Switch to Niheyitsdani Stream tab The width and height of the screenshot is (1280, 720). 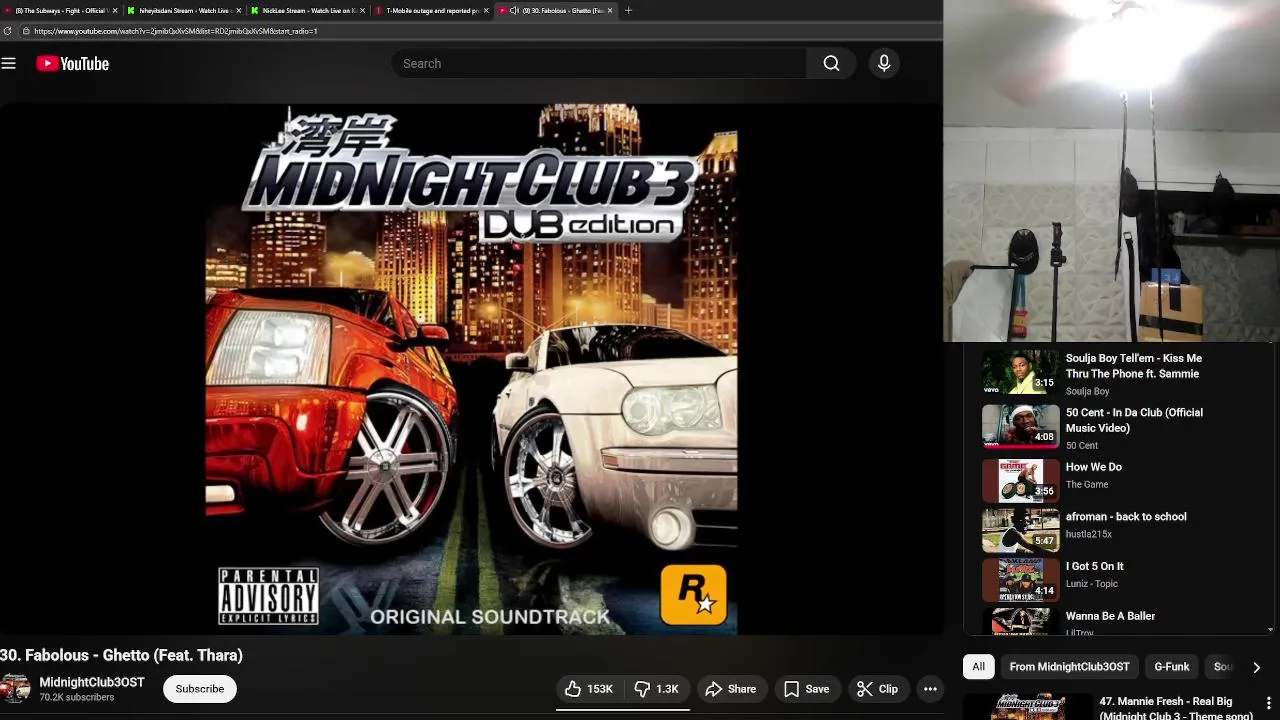pos(184,10)
